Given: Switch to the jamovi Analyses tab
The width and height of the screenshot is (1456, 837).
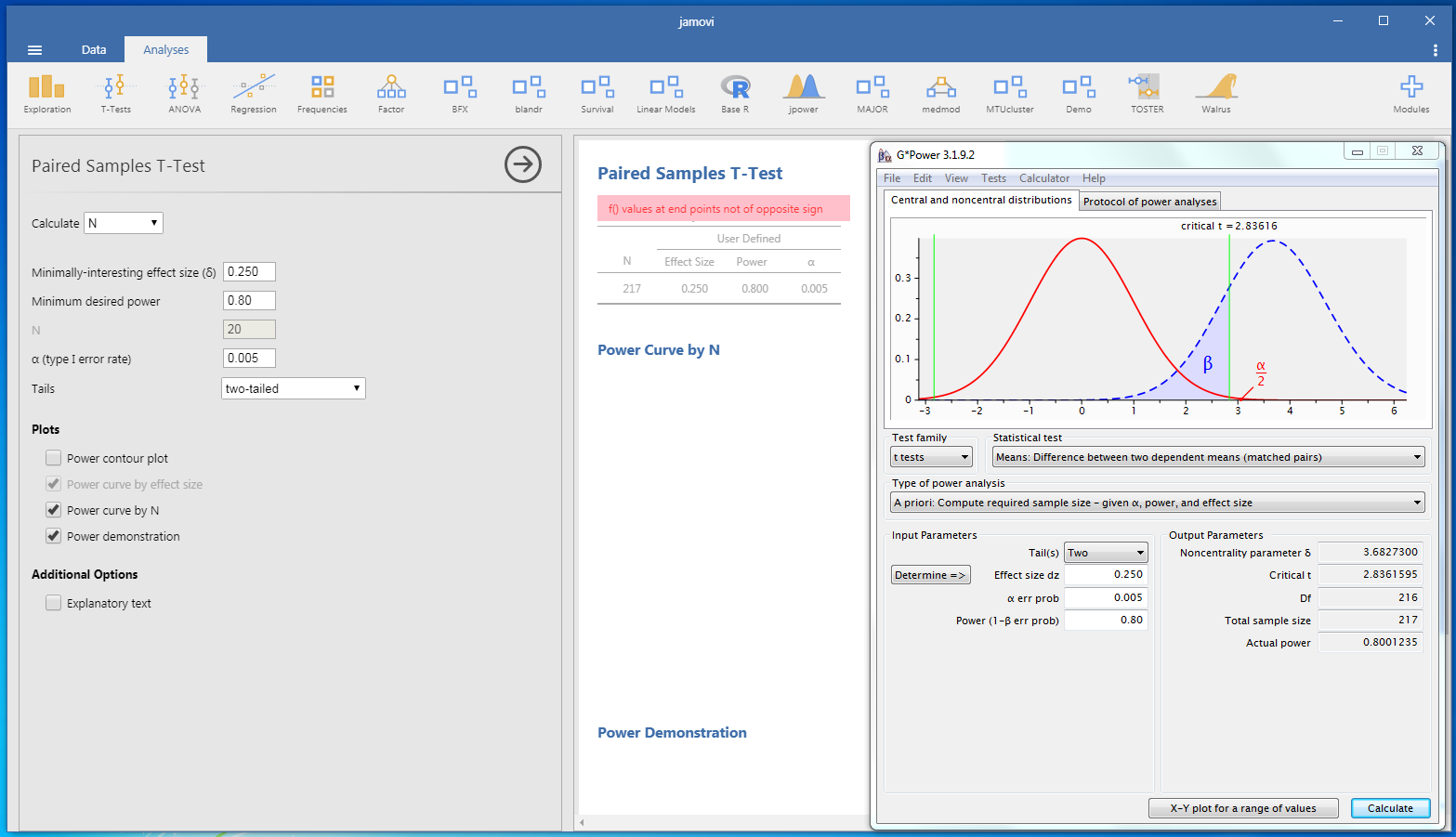Looking at the screenshot, I should pyautogui.click(x=166, y=50).
